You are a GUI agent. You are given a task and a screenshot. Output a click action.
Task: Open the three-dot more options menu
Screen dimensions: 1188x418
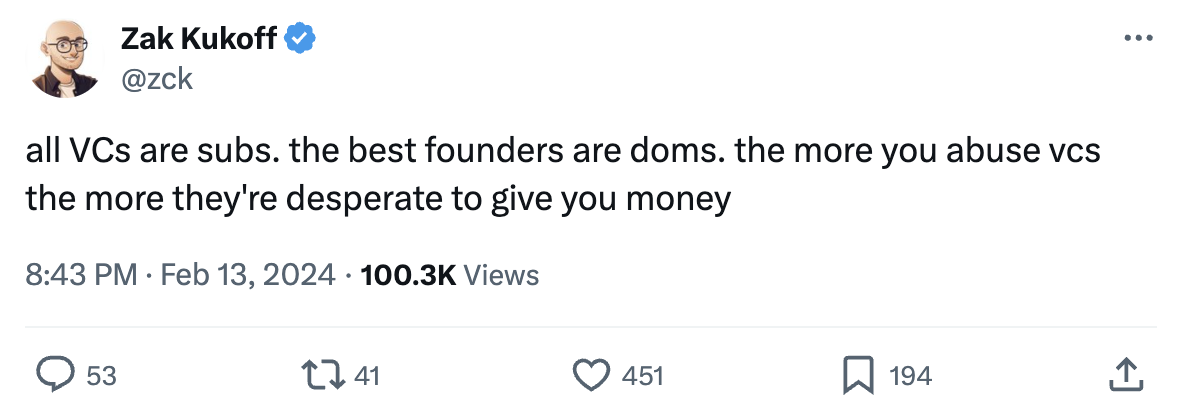coord(1139,39)
